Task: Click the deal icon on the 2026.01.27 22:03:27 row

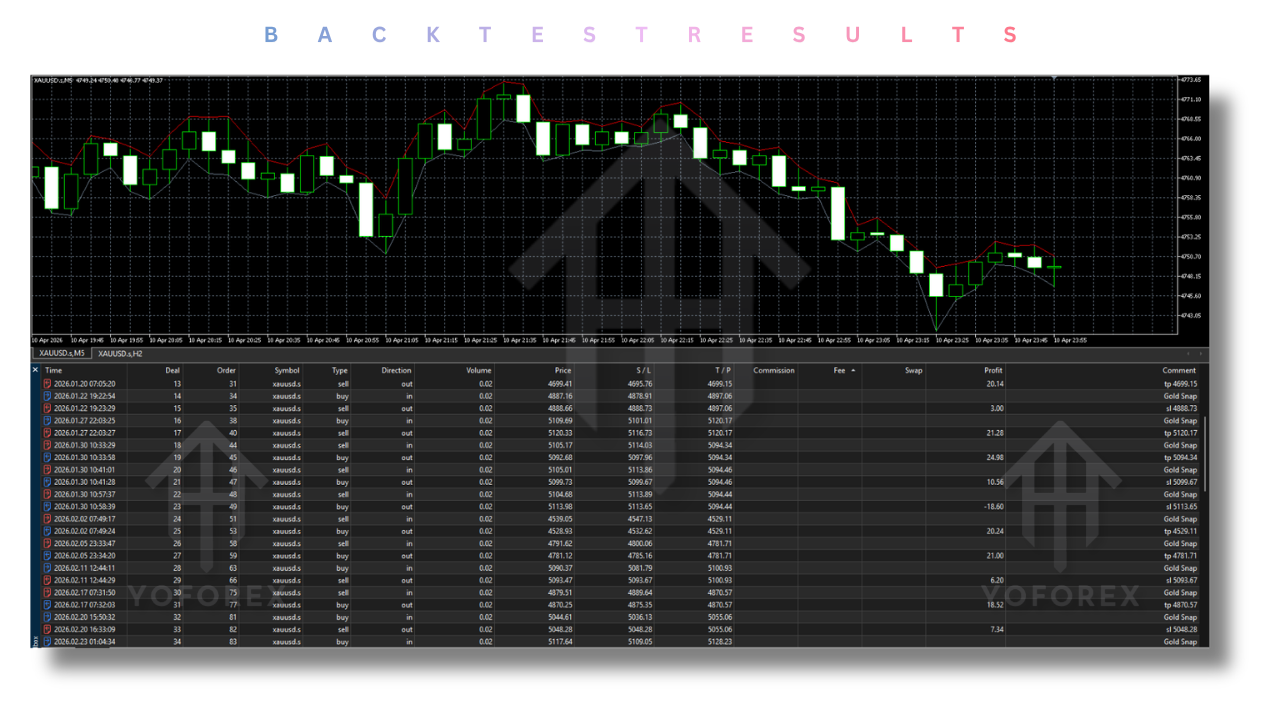Action: [x=47, y=433]
